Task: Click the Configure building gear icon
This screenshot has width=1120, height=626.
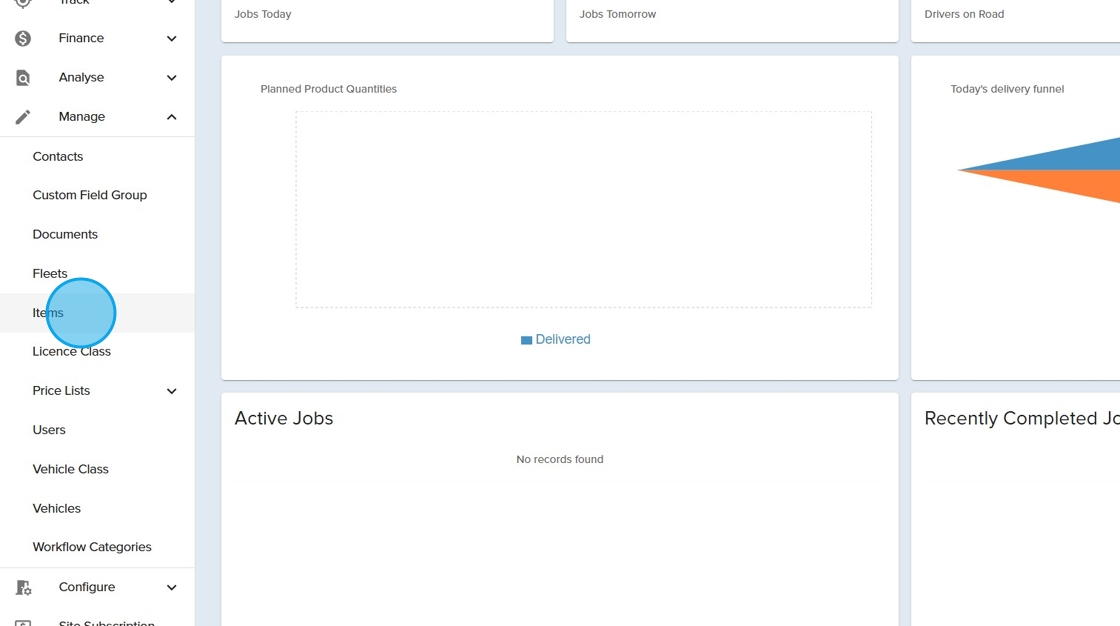Action: coord(23,587)
